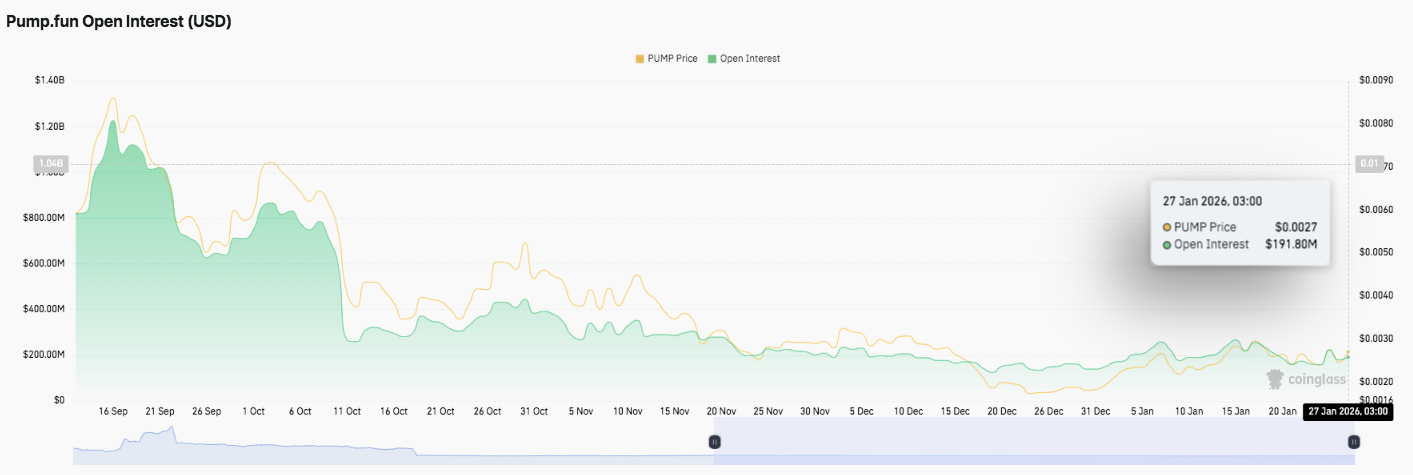Click the selected range area in navigator
The image size is (1413, 475).
1030,441
